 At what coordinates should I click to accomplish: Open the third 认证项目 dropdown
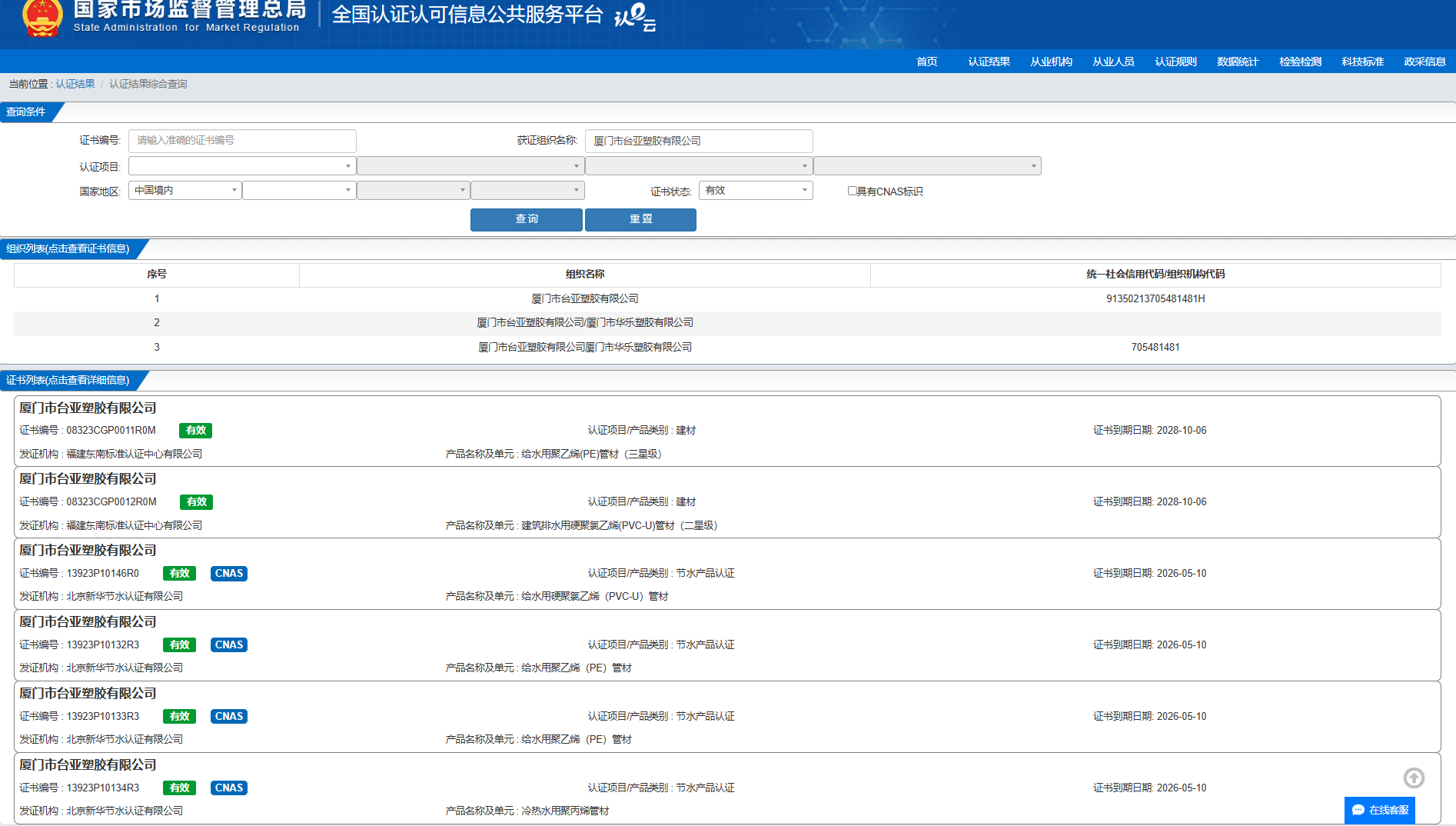tap(699, 166)
